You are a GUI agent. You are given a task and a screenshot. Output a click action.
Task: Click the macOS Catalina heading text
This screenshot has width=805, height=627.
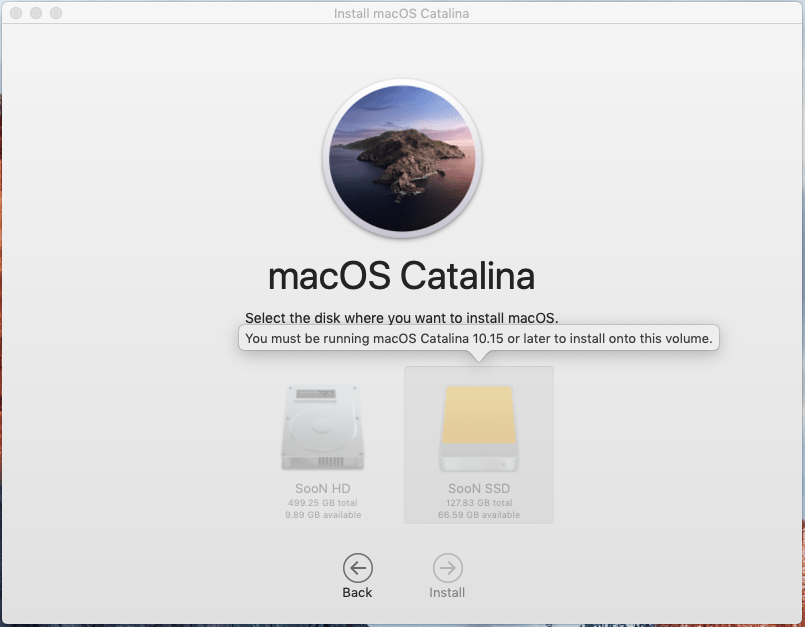(x=401, y=275)
